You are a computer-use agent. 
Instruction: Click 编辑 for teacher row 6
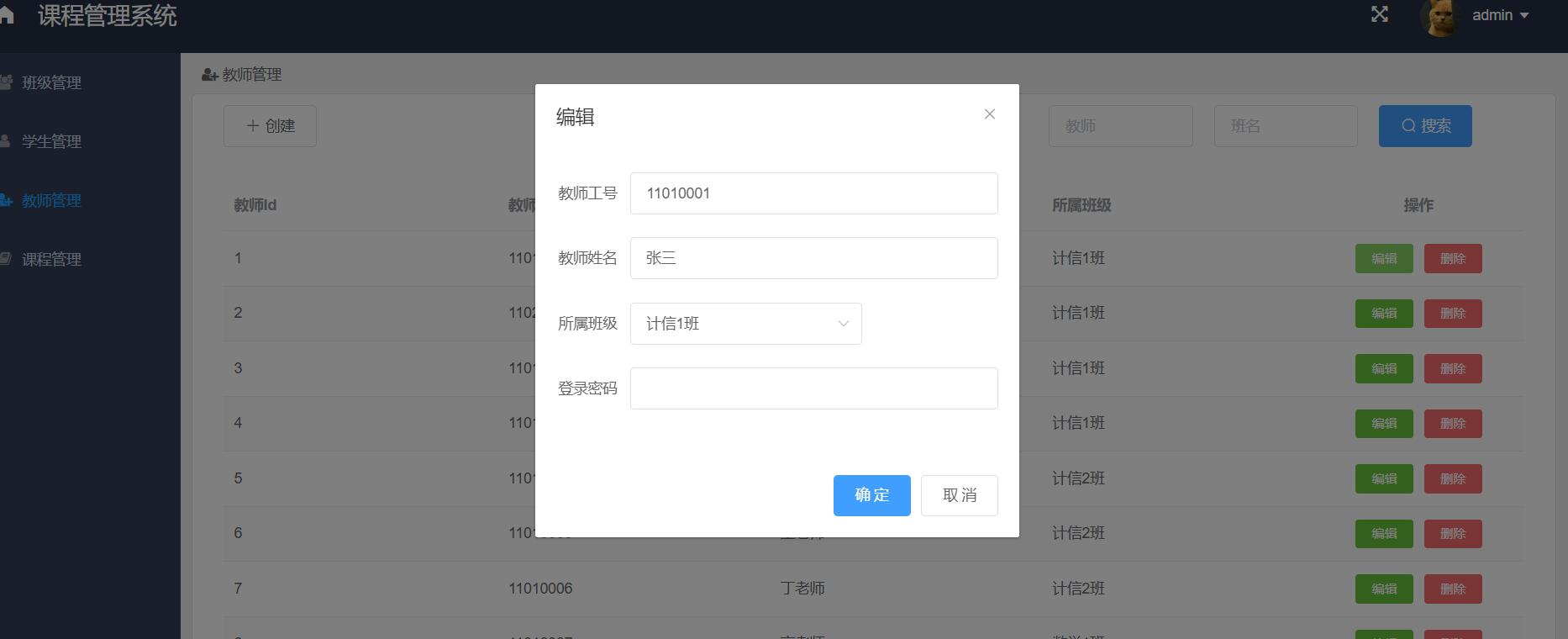coord(1384,534)
